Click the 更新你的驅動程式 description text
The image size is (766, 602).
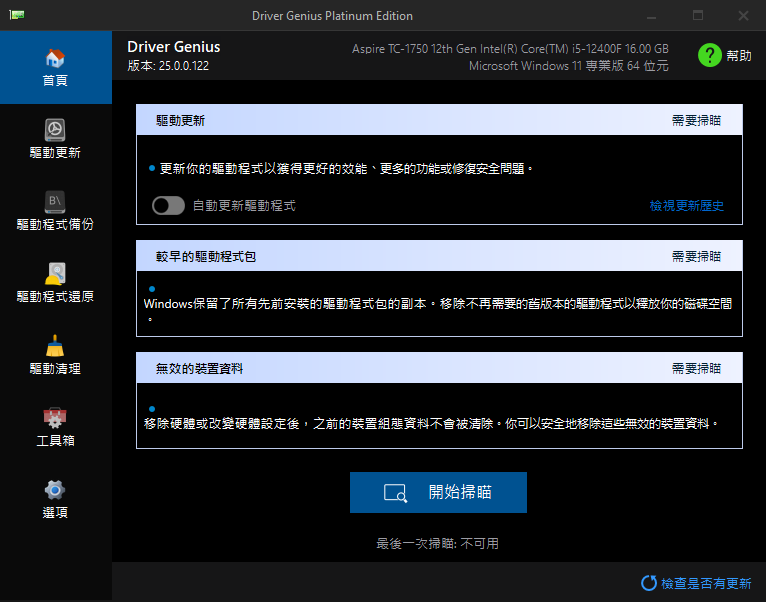[x=346, y=169]
